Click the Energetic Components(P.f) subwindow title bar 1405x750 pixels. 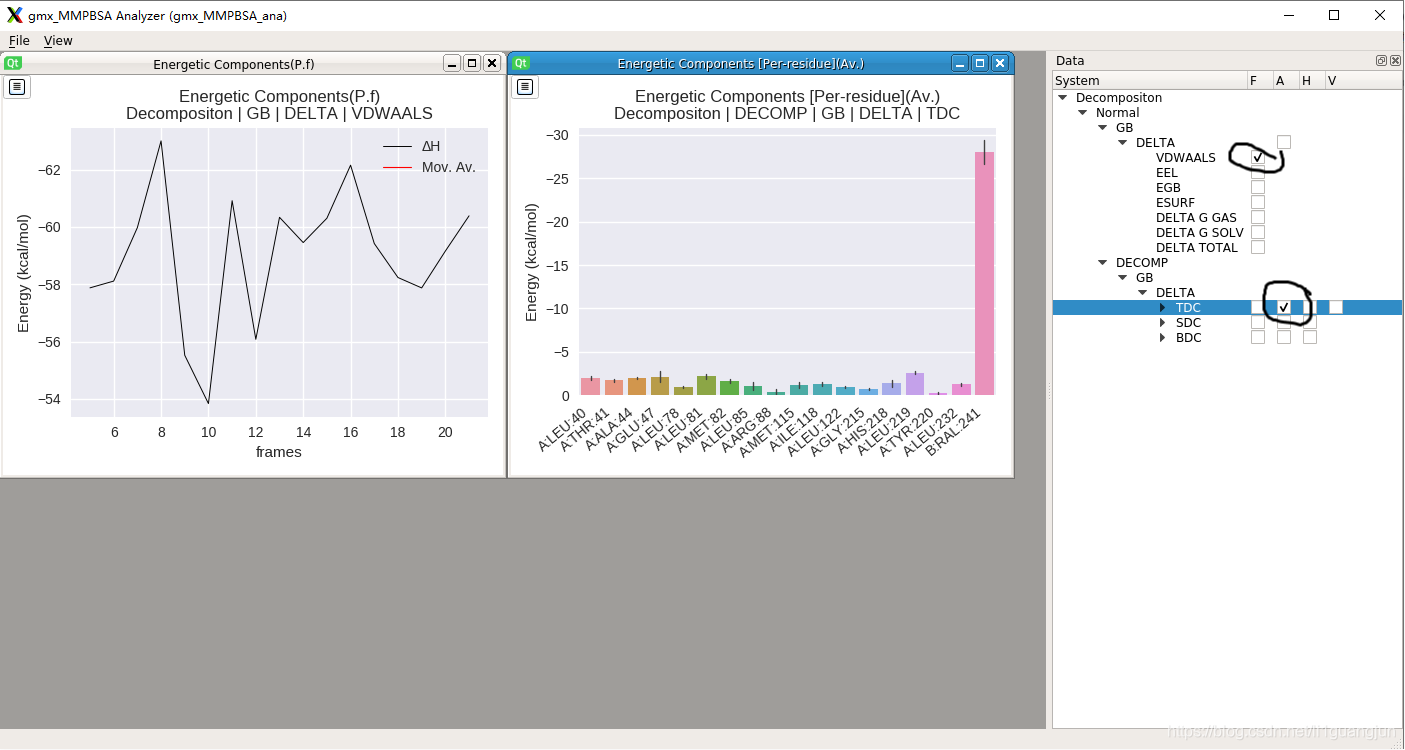tap(233, 63)
